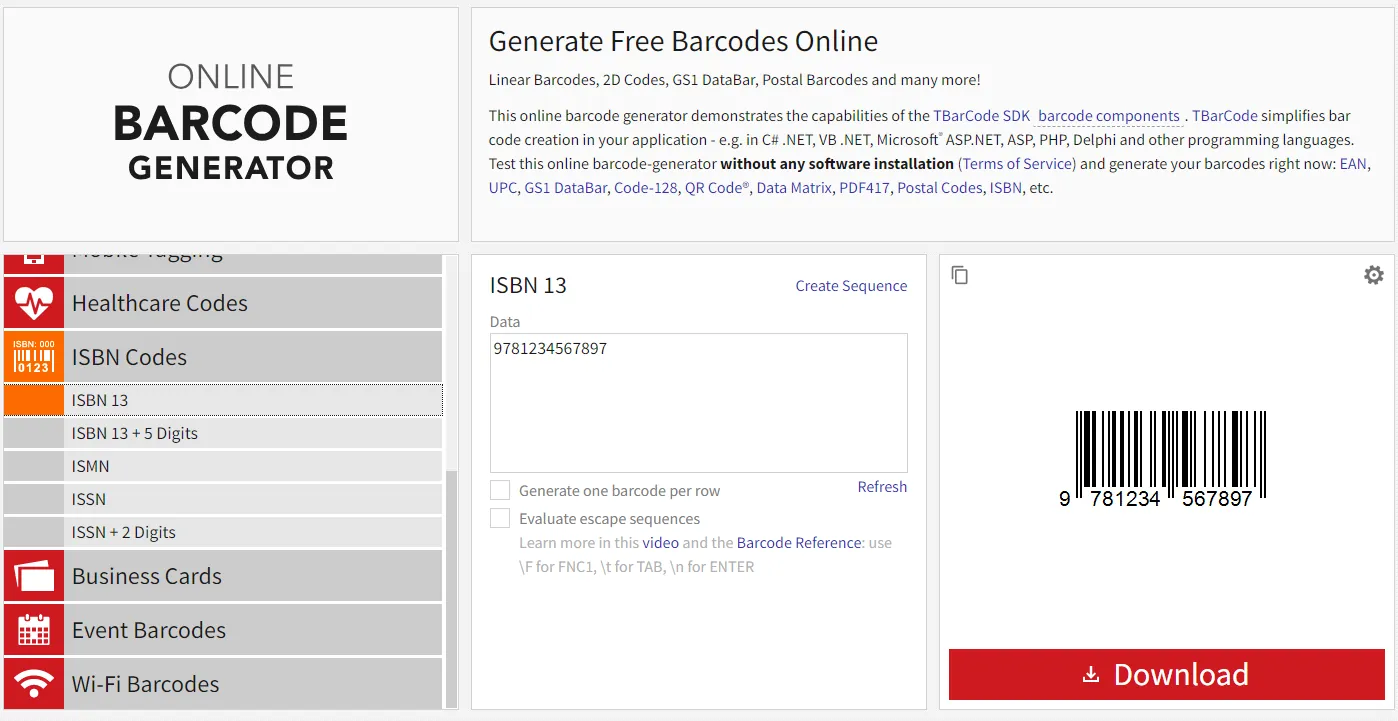Click the Data Matrix link

[x=794, y=188]
